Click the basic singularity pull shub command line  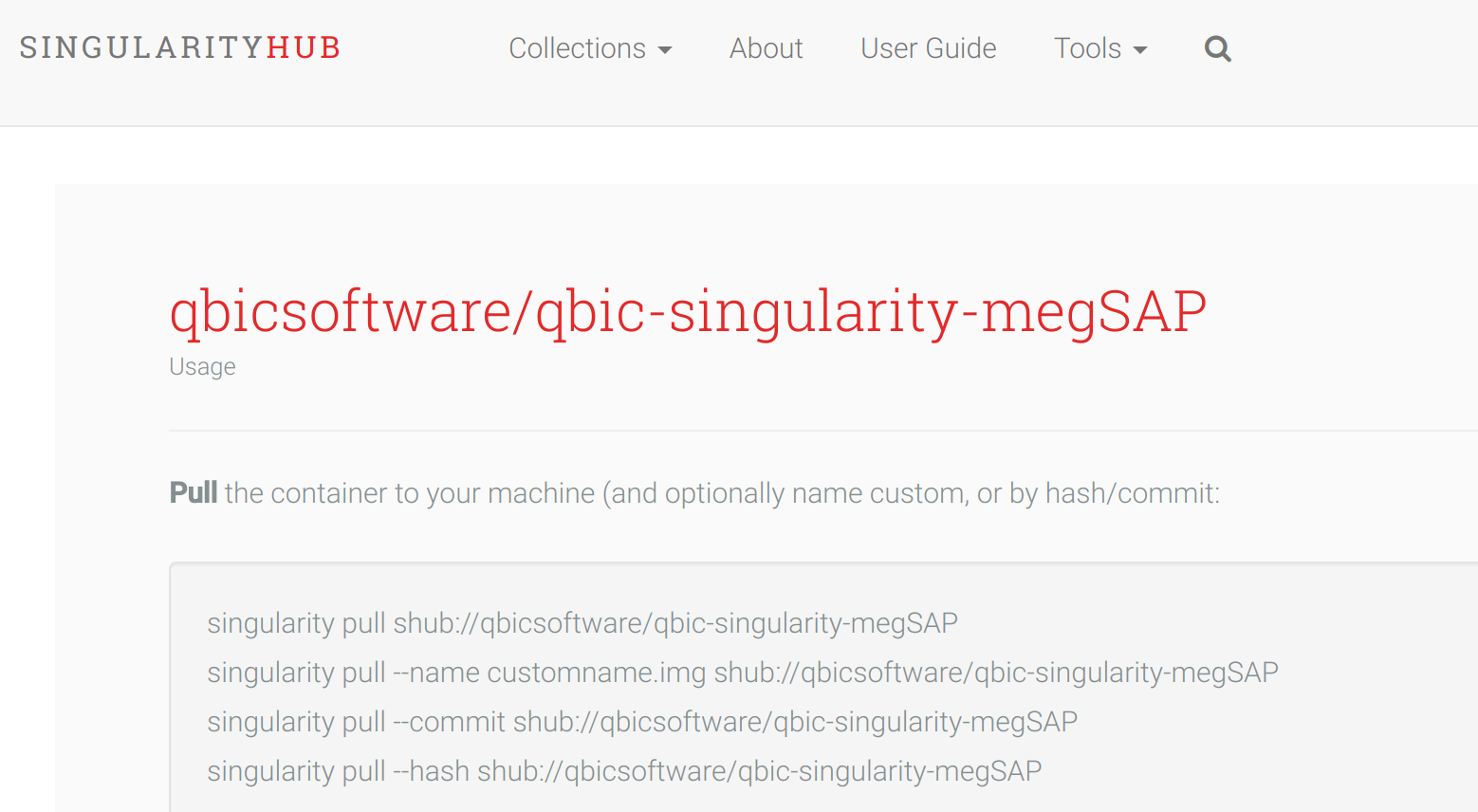point(582,623)
